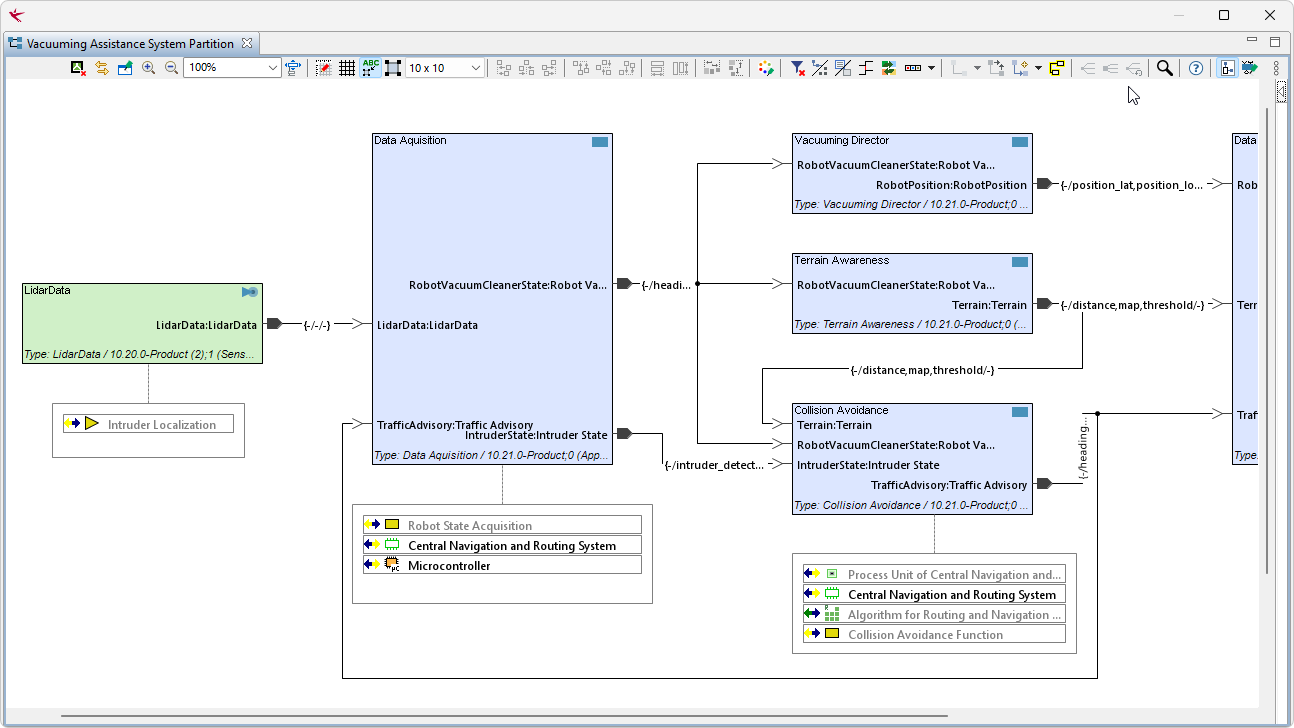The width and height of the screenshot is (1294, 728).
Task: Click the clear filter funnel icon
Action: tap(798, 68)
